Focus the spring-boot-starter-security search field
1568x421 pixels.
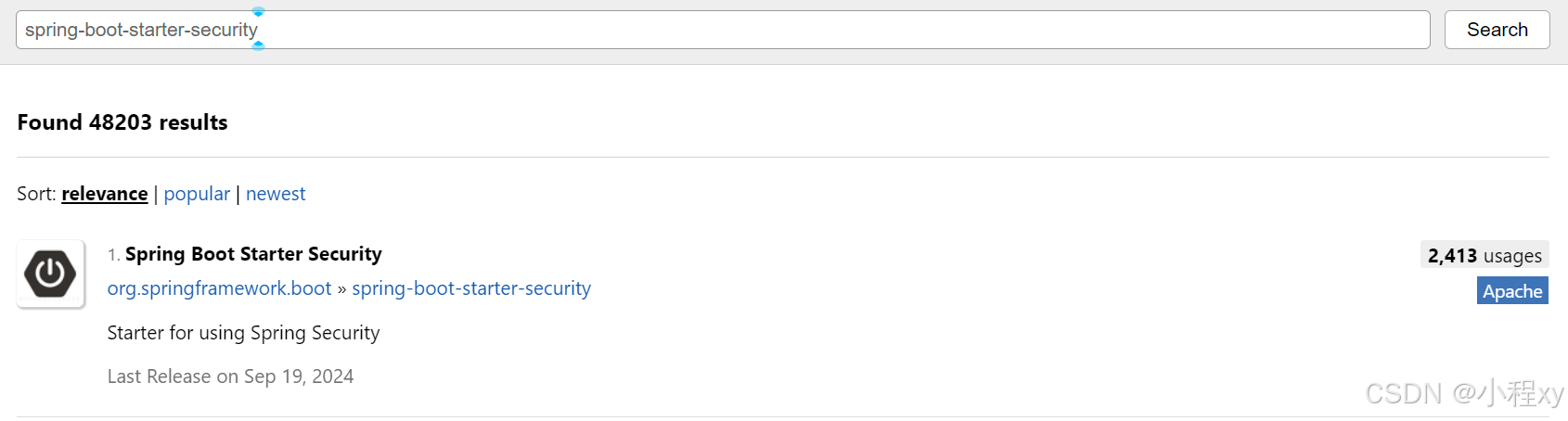point(723,30)
